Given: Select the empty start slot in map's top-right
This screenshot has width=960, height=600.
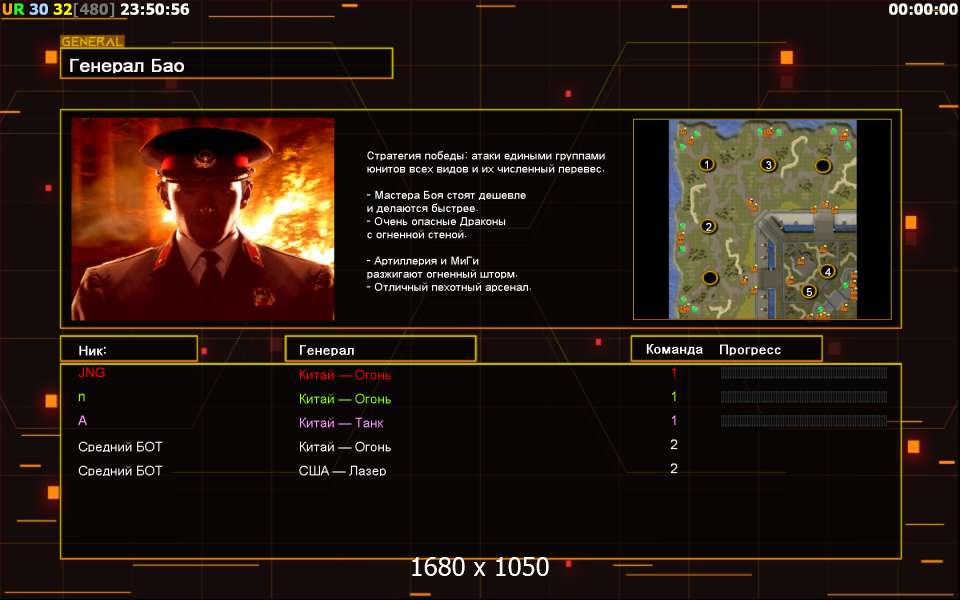Looking at the screenshot, I should (823, 164).
